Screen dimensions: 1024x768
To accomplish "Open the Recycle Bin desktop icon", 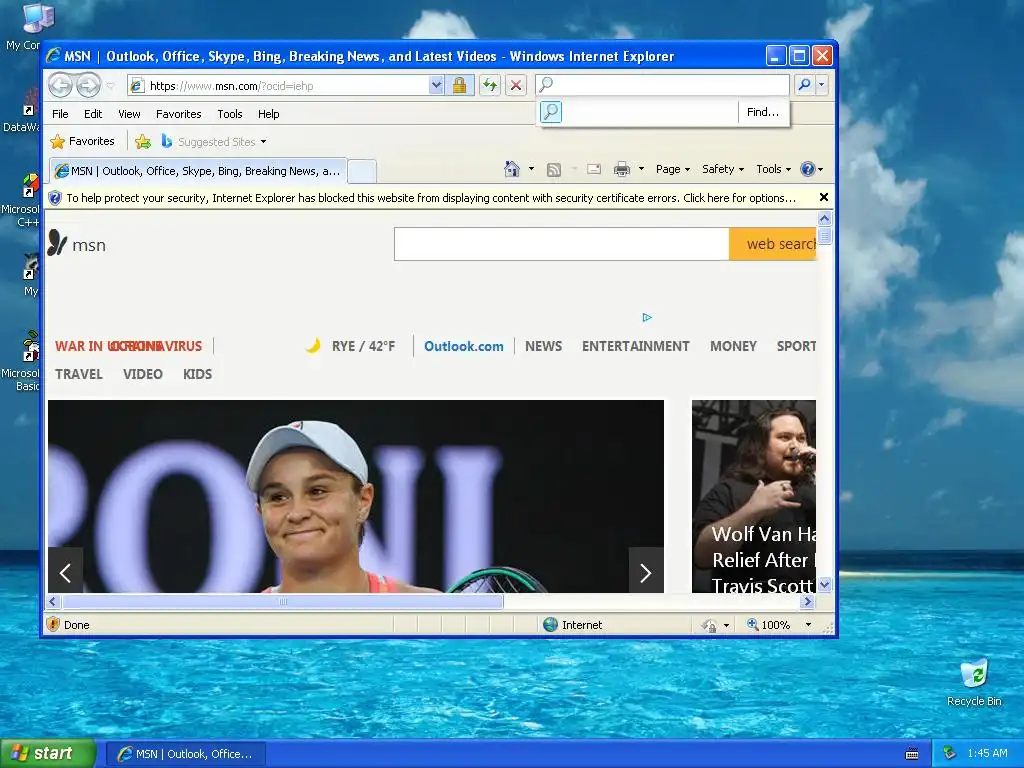I will 974,683.
